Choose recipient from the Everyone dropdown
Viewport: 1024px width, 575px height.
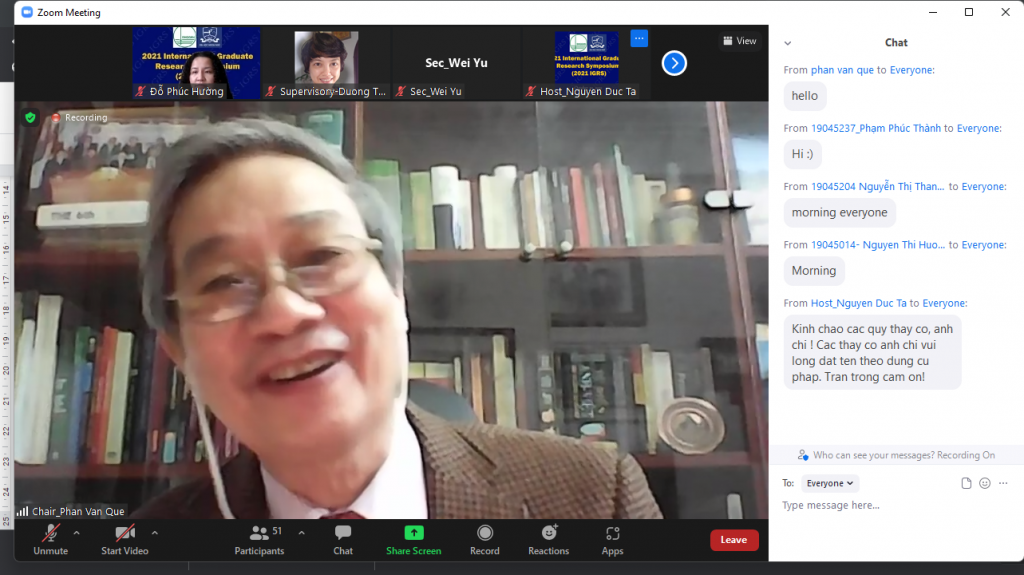point(831,483)
